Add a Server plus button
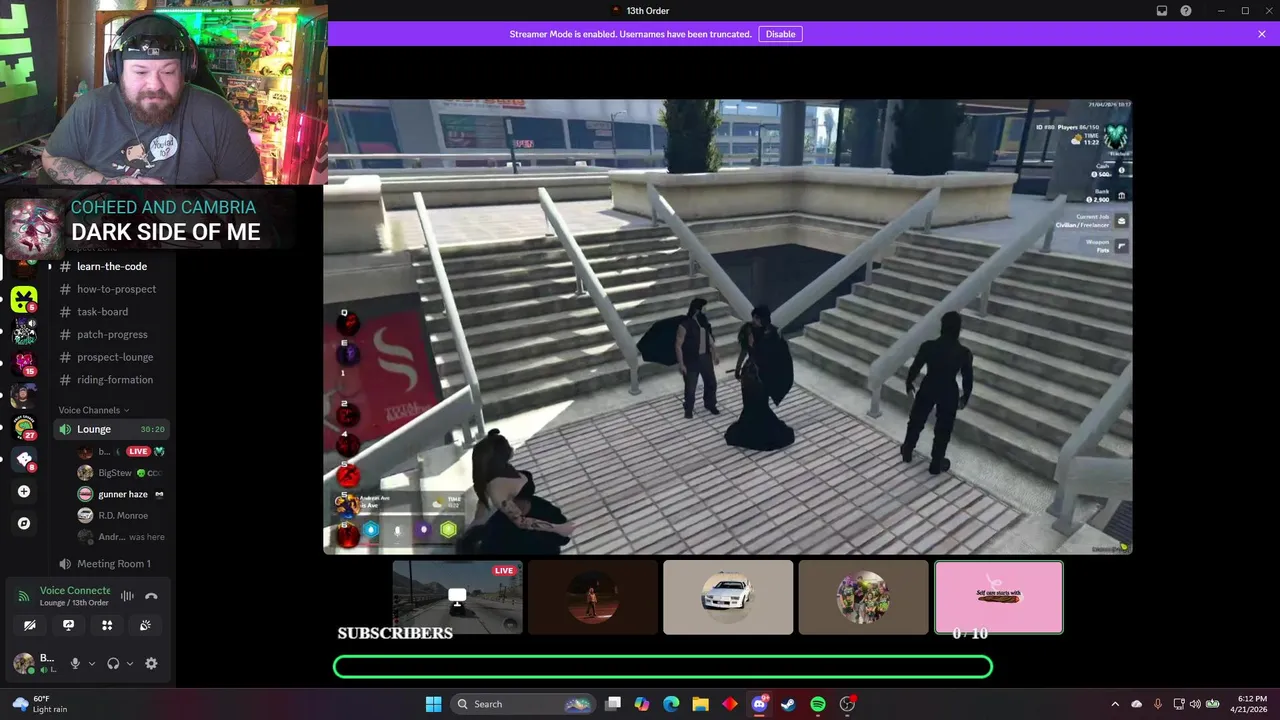Image resolution: width=1280 pixels, height=720 pixels. coord(24,491)
